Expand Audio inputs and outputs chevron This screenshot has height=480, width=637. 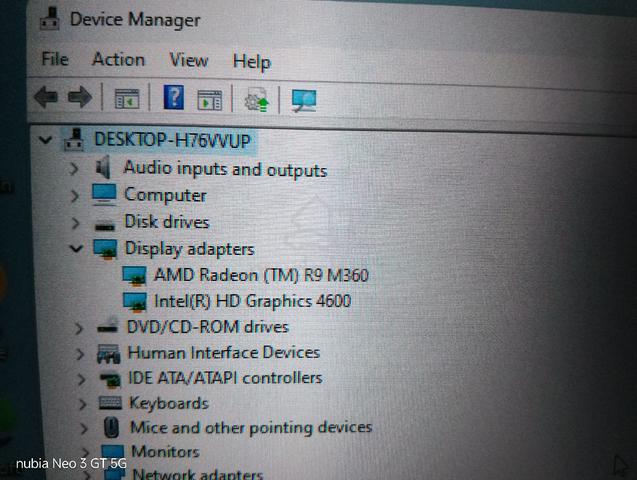[x=74, y=169]
